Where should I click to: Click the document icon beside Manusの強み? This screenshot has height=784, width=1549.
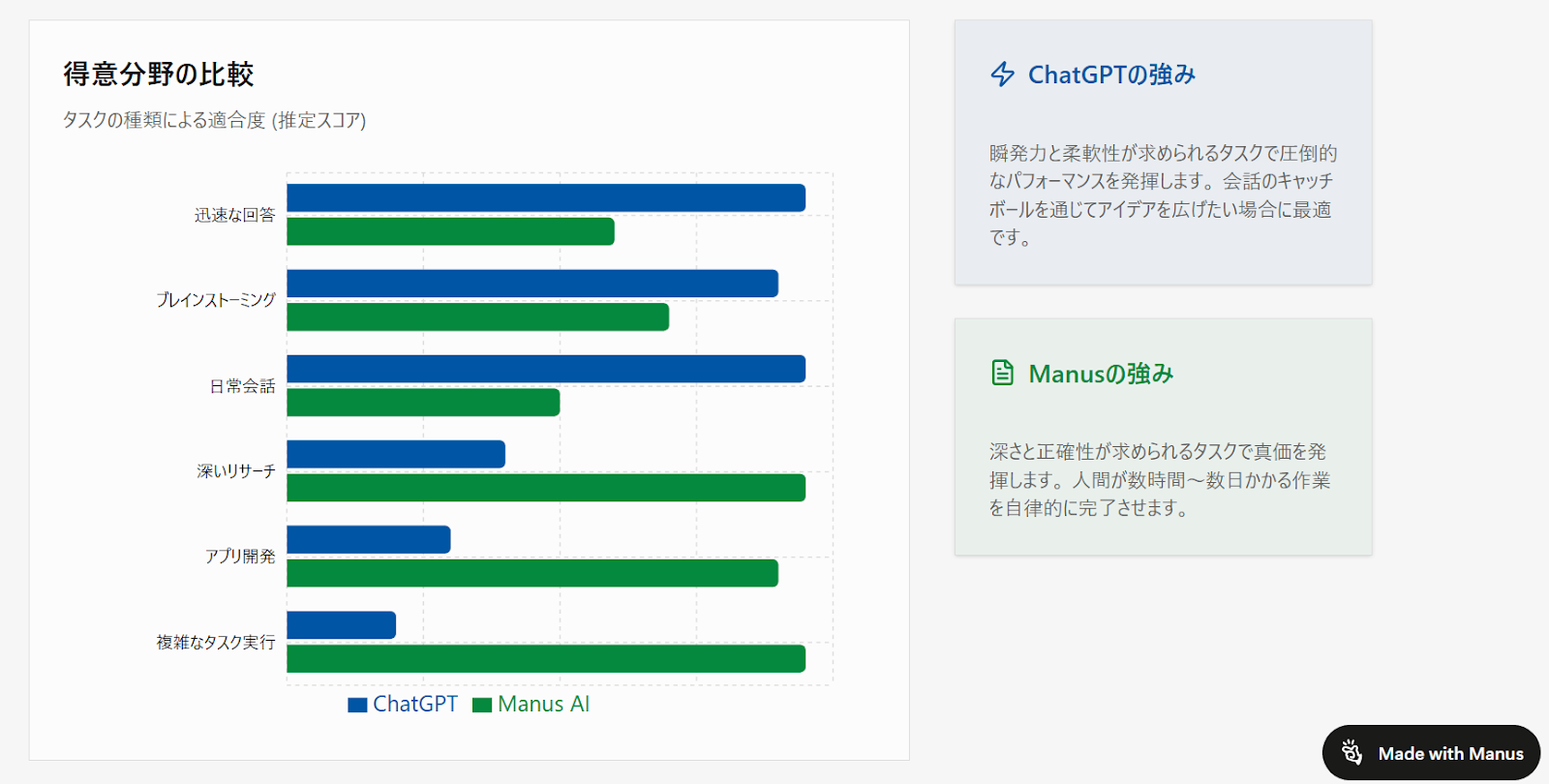point(1003,373)
